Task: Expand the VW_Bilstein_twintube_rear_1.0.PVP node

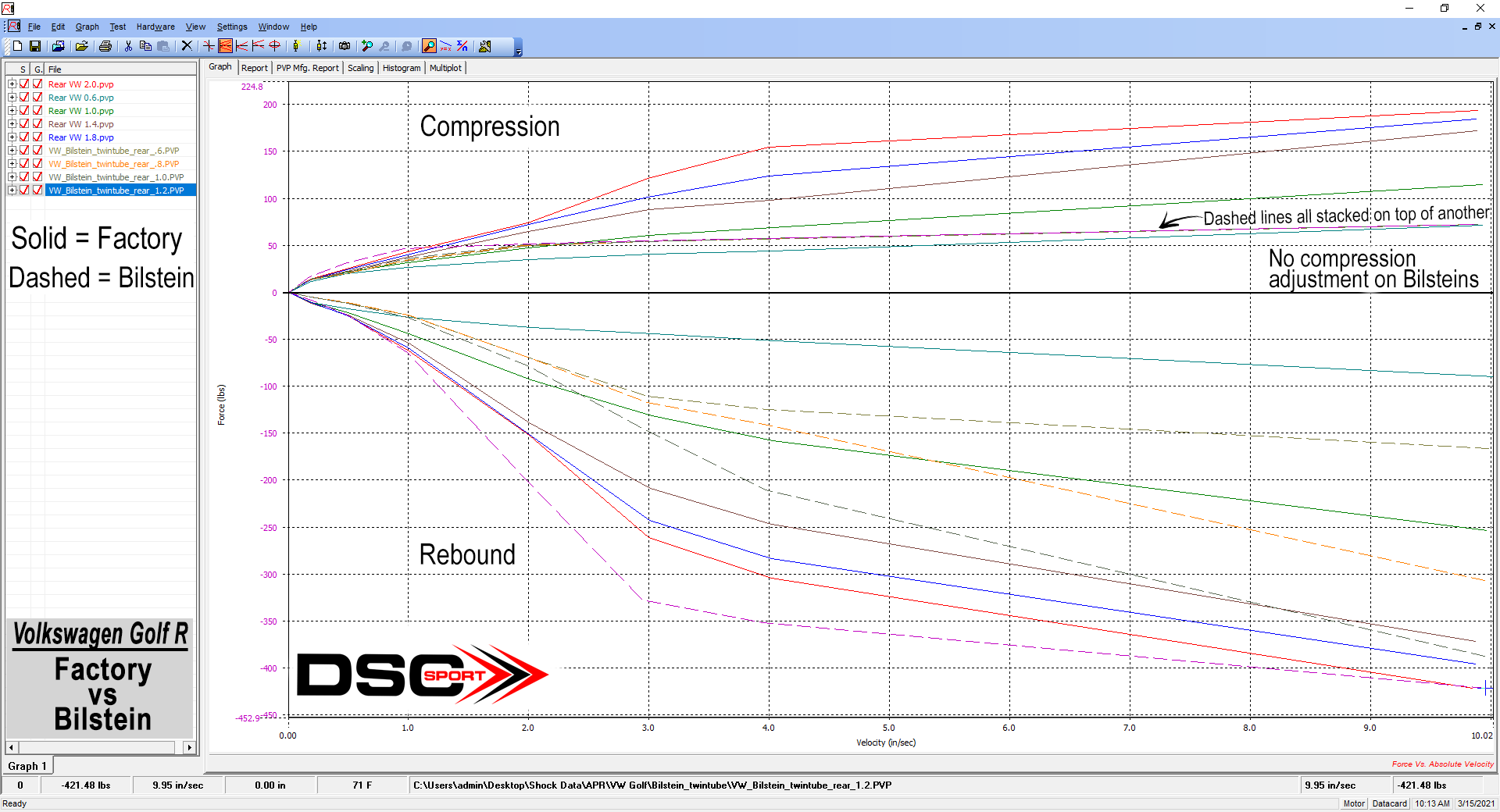Action: tap(12, 177)
